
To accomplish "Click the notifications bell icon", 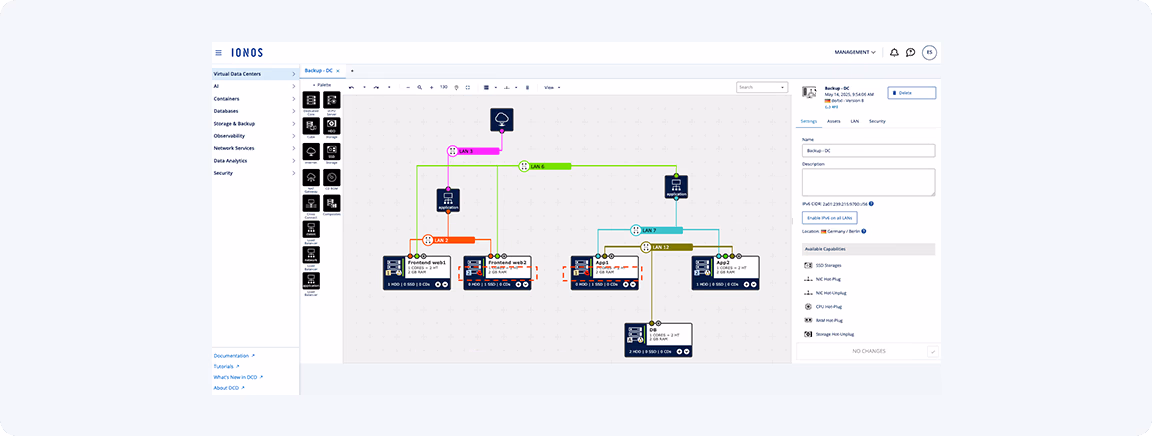I will [x=894, y=52].
